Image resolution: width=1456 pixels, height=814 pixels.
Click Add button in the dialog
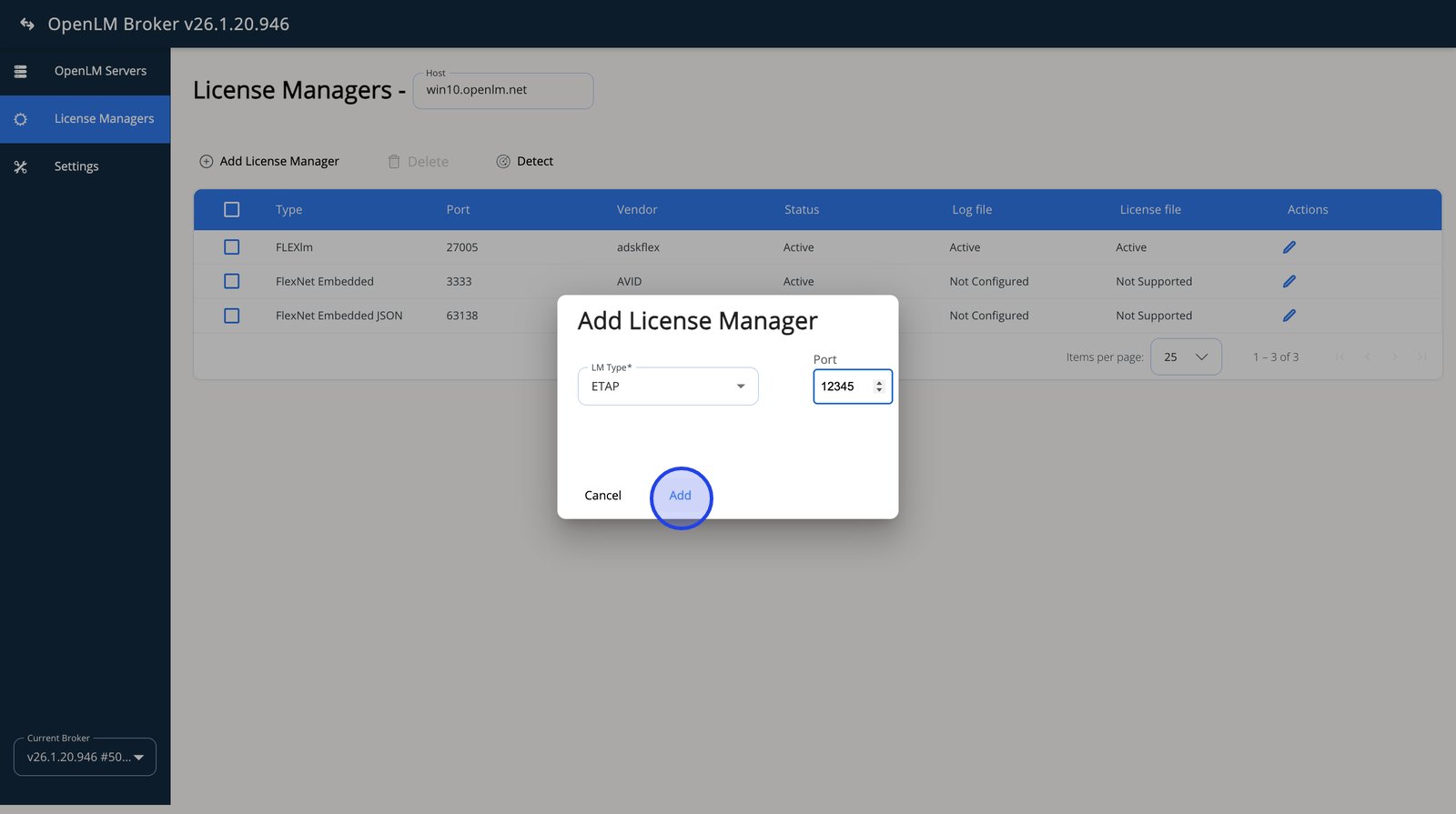point(680,496)
